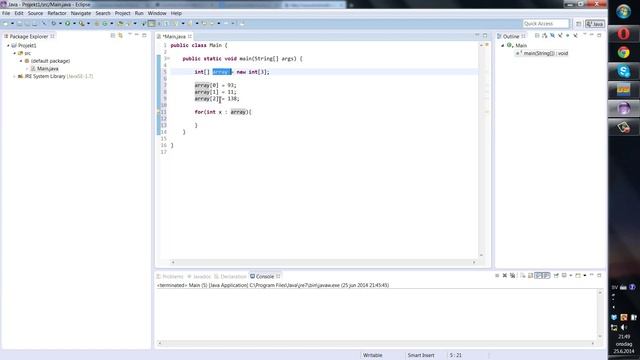Collapse the (default package) node

point(21,61)
